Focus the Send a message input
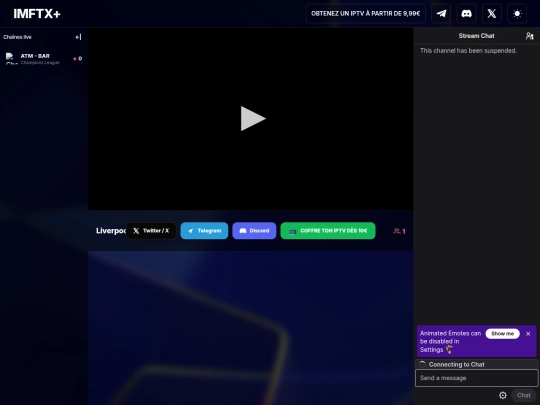Viewport: 540px width, 405px height. (x=477, y=378)
